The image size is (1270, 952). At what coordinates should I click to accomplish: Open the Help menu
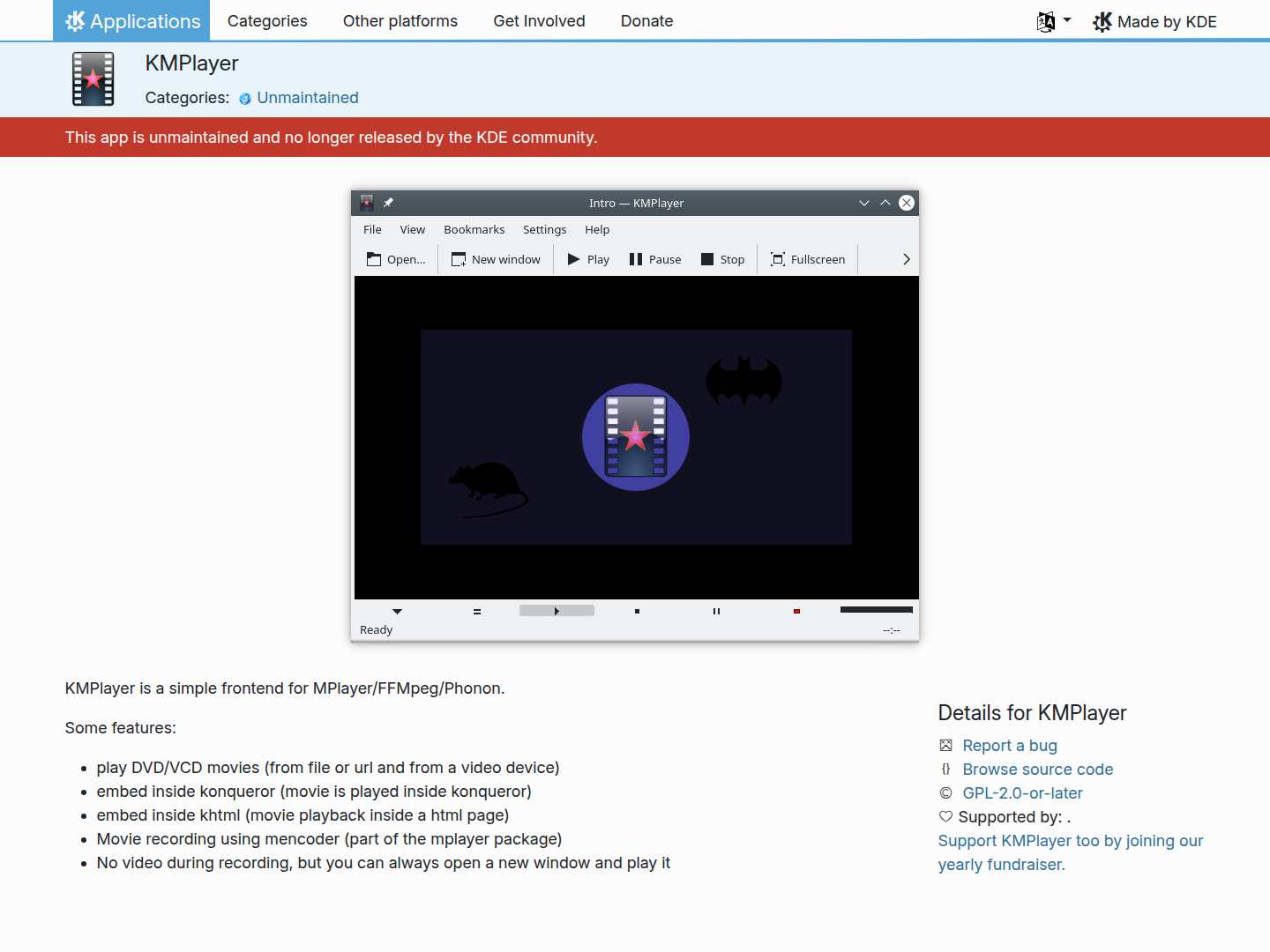[x=597, y=229]
